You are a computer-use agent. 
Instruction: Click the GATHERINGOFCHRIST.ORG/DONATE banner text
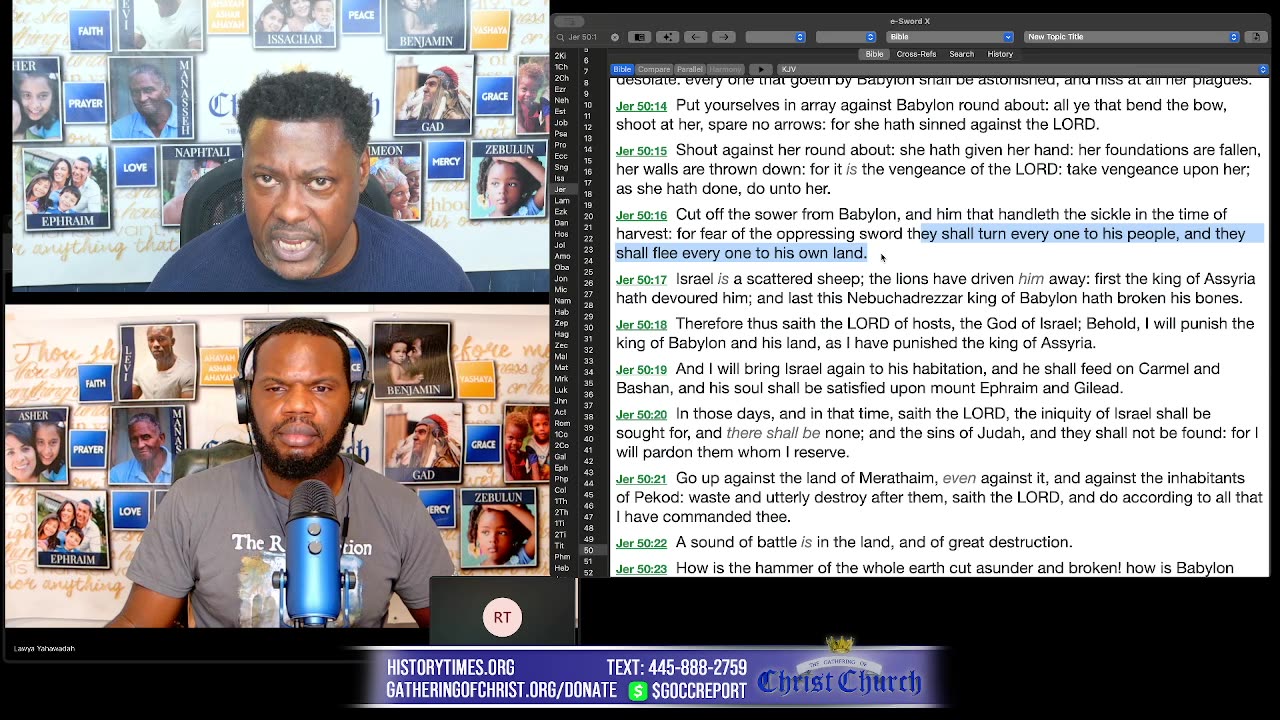[x=502, y=691]
